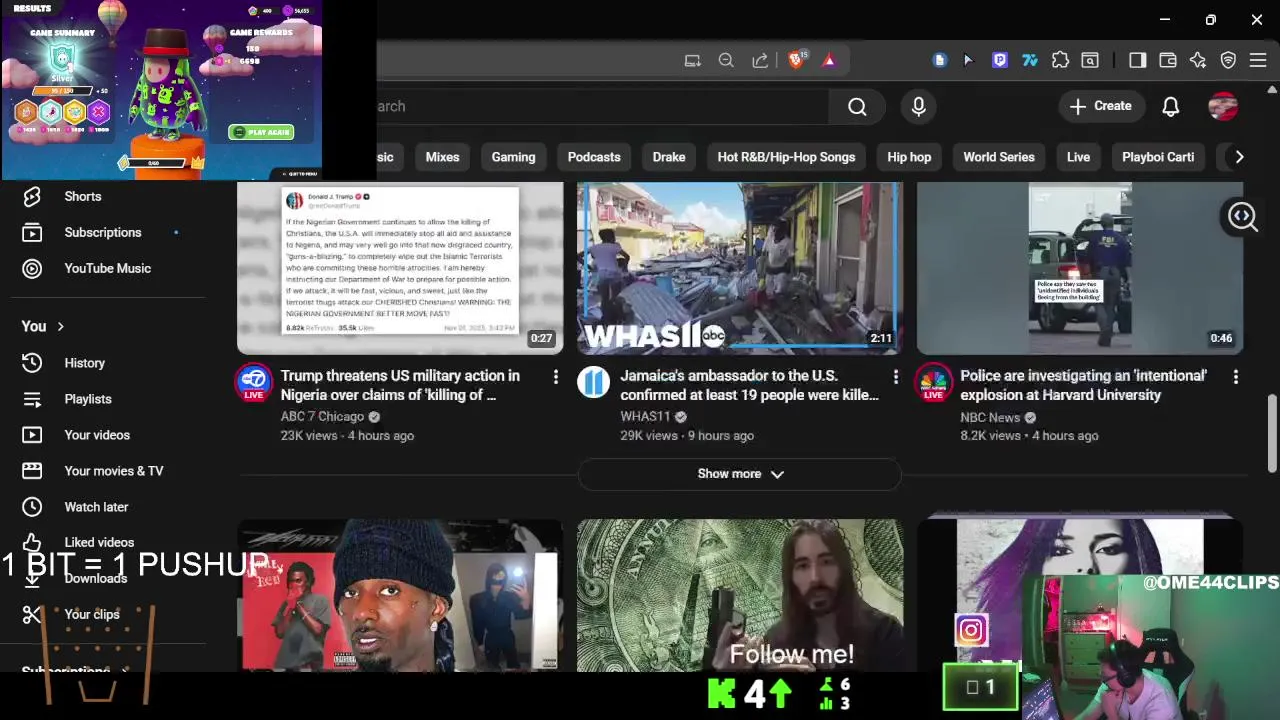Viewport: 1280px width, 720px height.
Task: Expand news shelf with Show more
Action: 740,474
